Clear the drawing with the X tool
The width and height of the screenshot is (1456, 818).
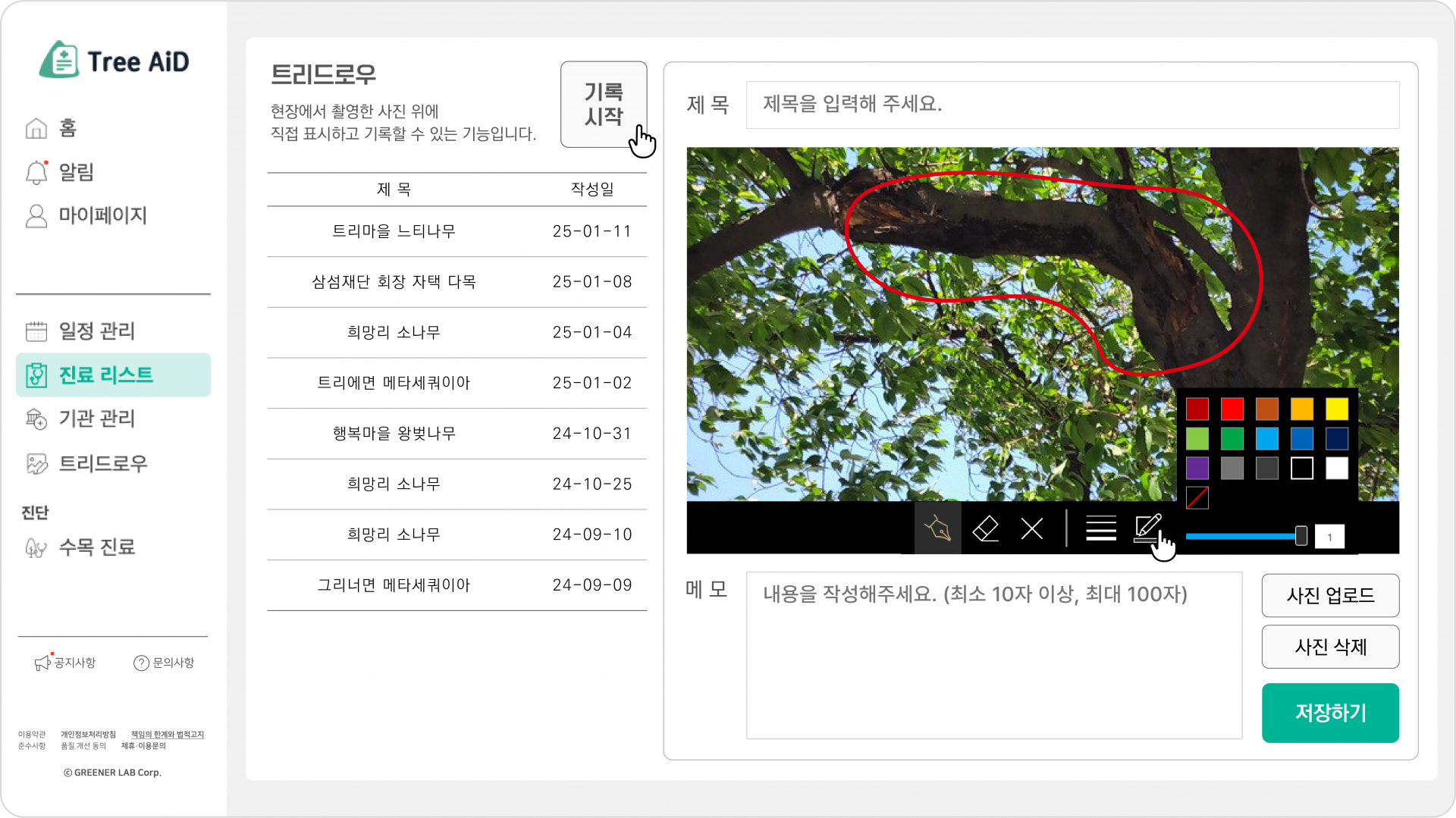[1031, 528]
